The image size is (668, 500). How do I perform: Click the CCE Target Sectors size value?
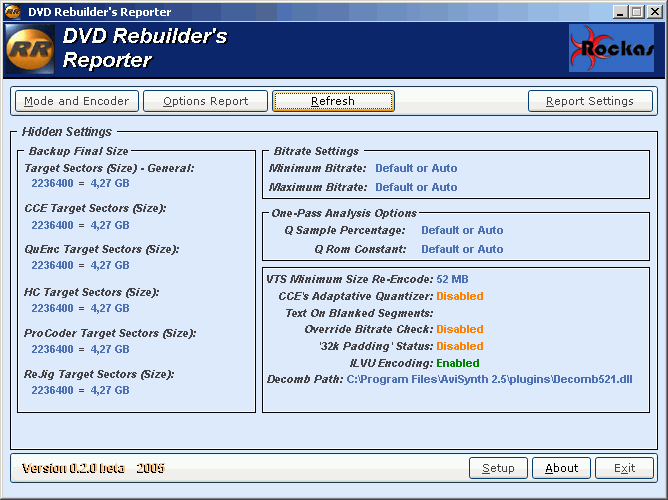point(81,225)
